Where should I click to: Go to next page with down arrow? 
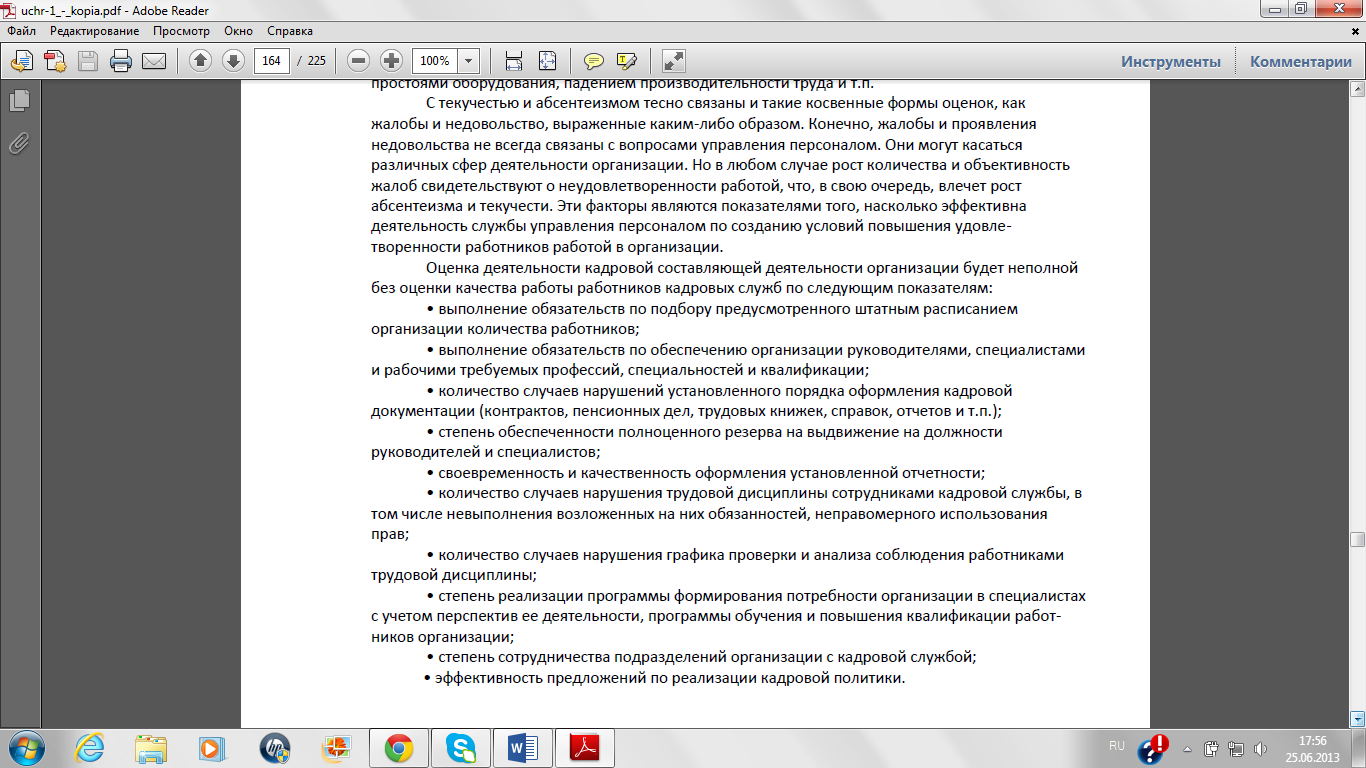(x=233, y=61)
